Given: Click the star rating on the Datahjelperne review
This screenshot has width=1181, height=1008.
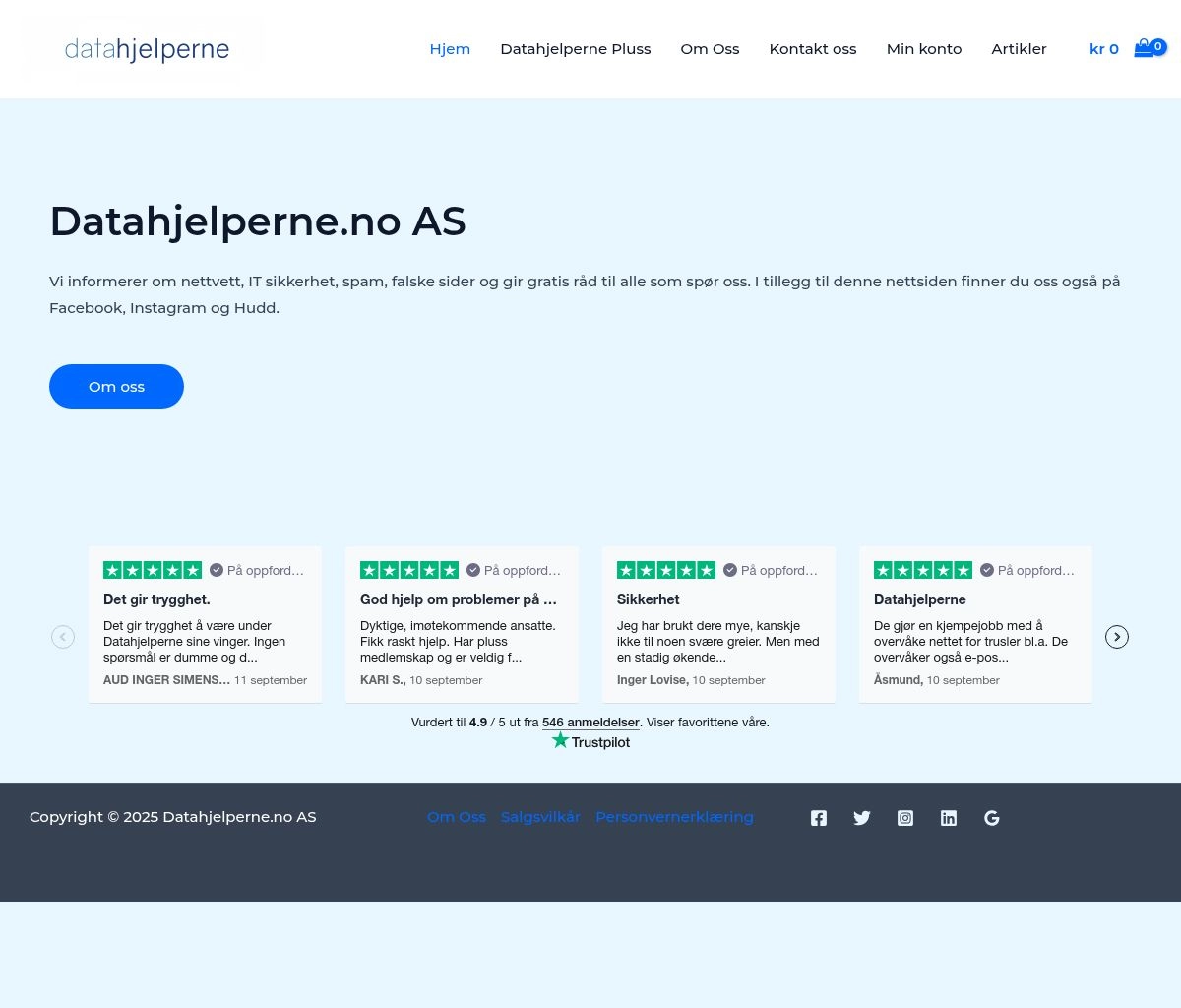Looking at the screenshot, I should click(x=923, y=570).
